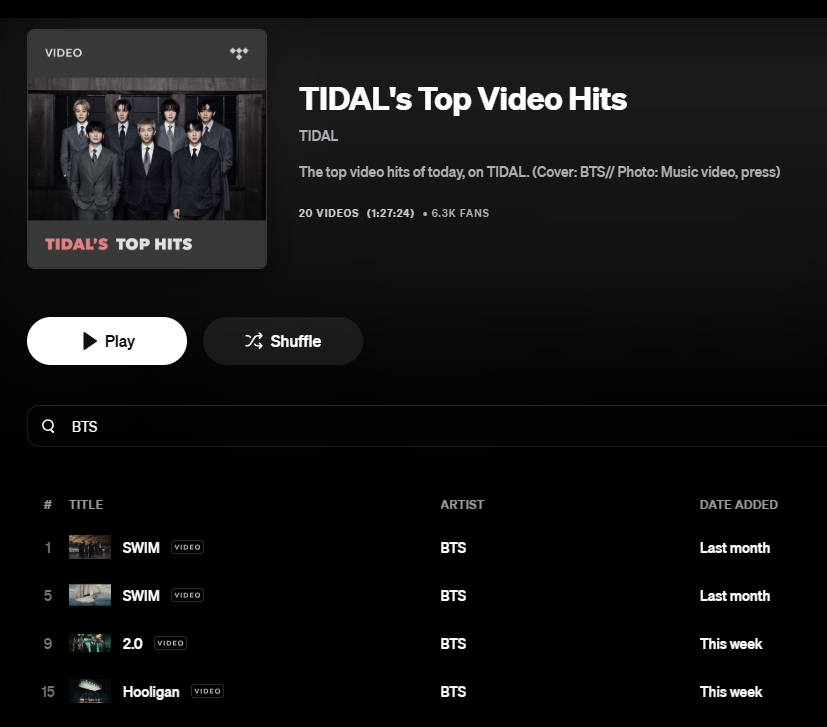Click the Shuffle crossed-arrows icon
This screenshot has height=727, width=827.
256,340
